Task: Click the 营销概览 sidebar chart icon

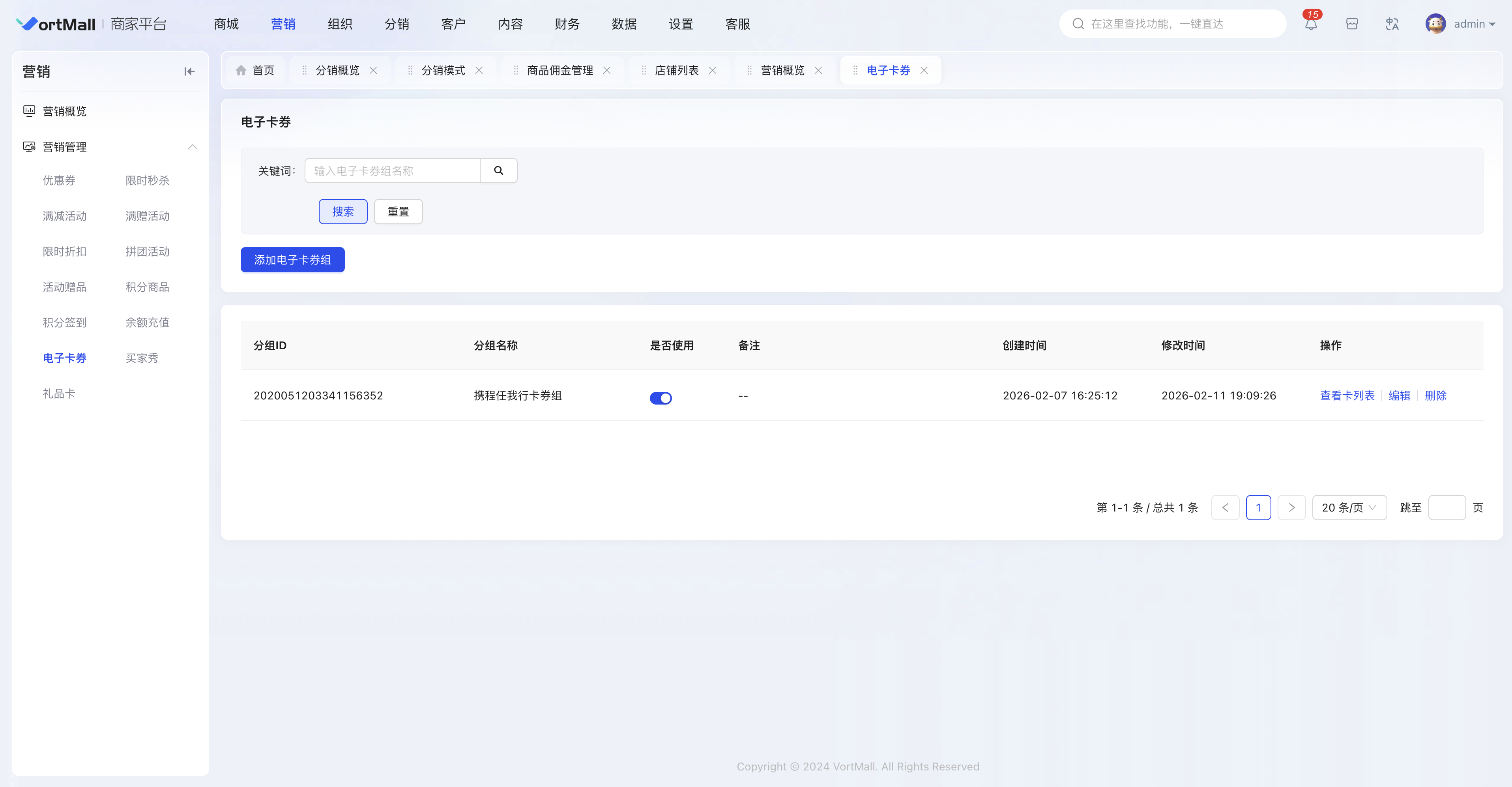Action: pyautogui.click(x=29, y=111)
